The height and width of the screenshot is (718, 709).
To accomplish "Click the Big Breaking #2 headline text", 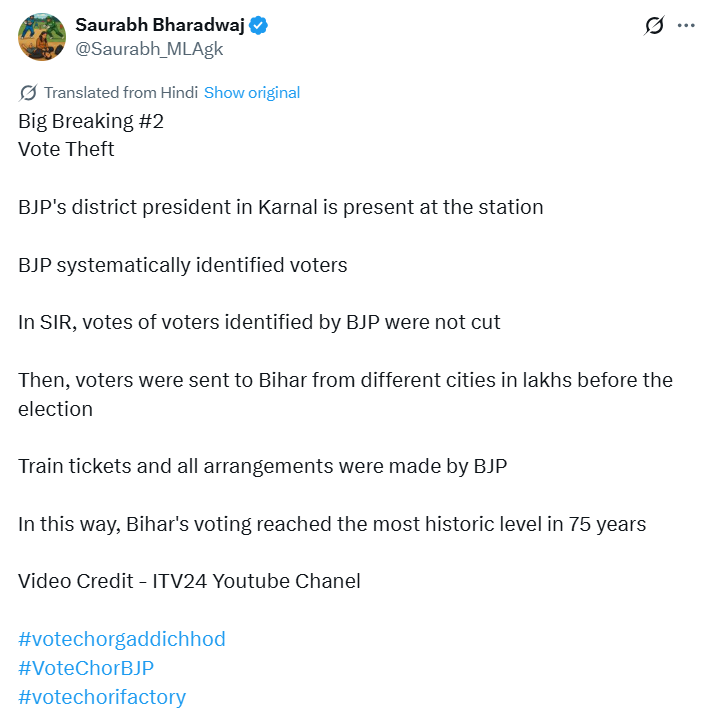I will pyautogui.click(x=90, y=121).
